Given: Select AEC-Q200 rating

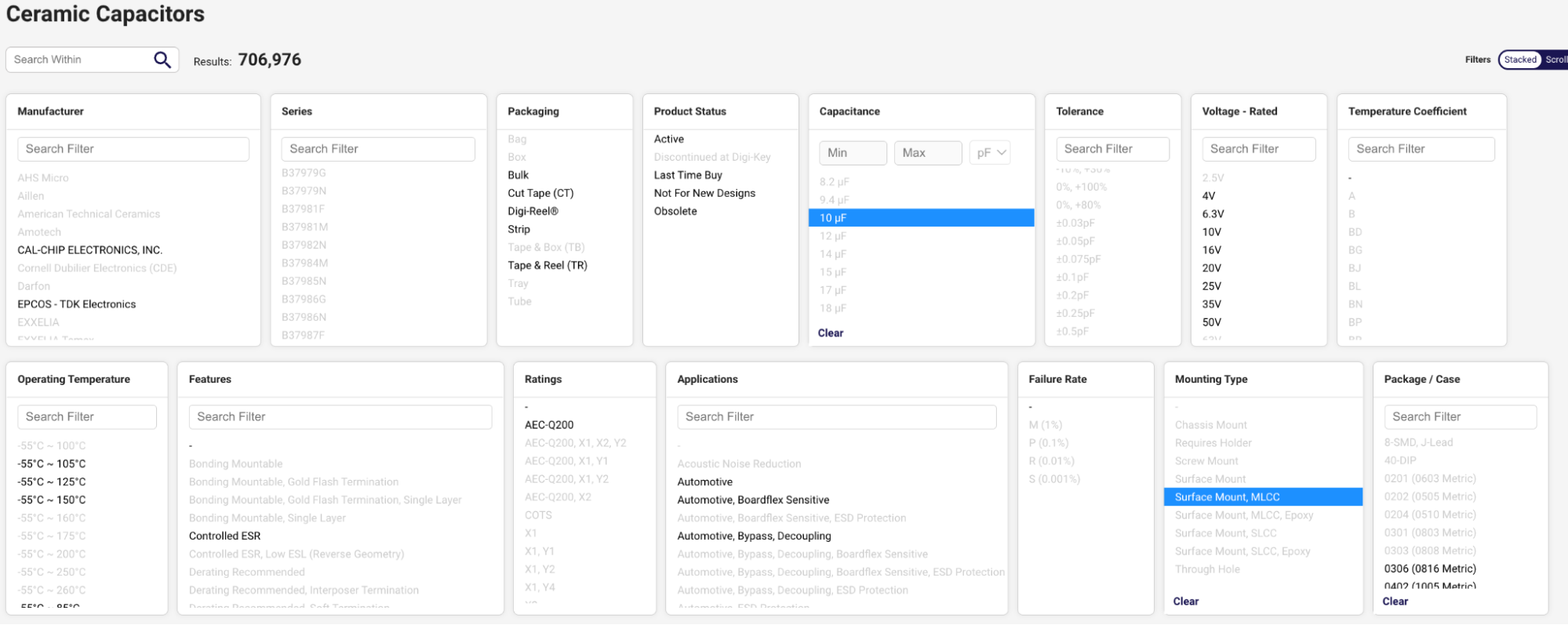Looking at the screenshot, I should pos(549,425).
